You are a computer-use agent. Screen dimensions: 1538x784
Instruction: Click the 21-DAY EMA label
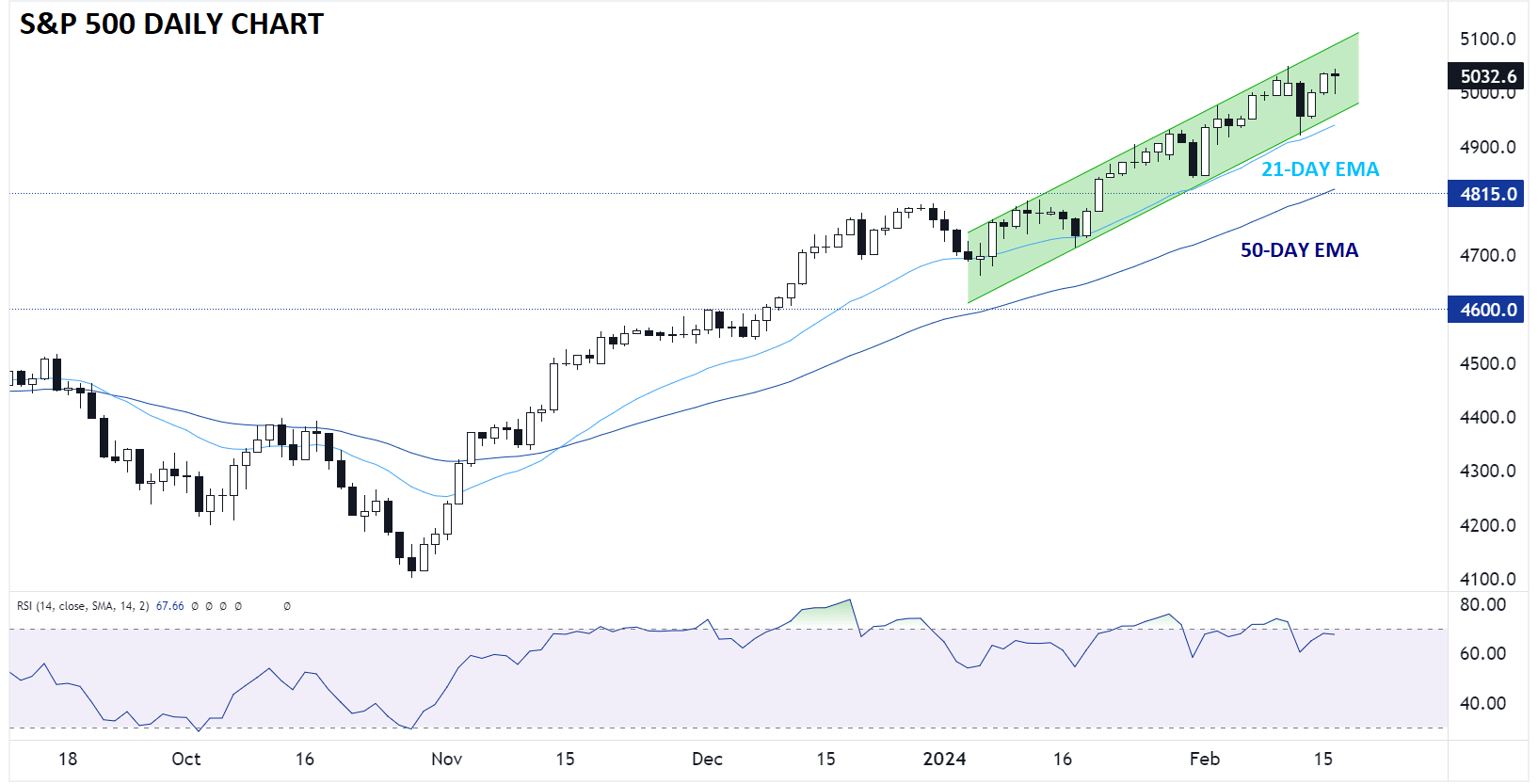(x=1320, y=169)
